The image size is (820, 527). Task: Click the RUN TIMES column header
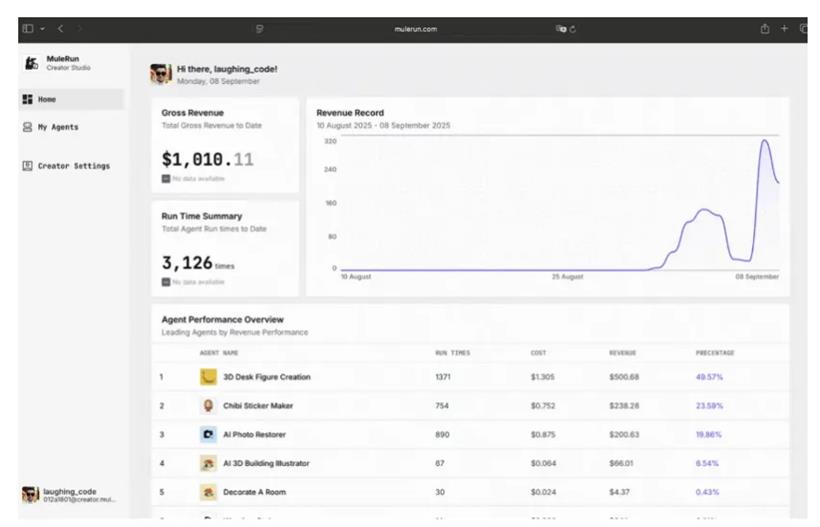point(453,353)
